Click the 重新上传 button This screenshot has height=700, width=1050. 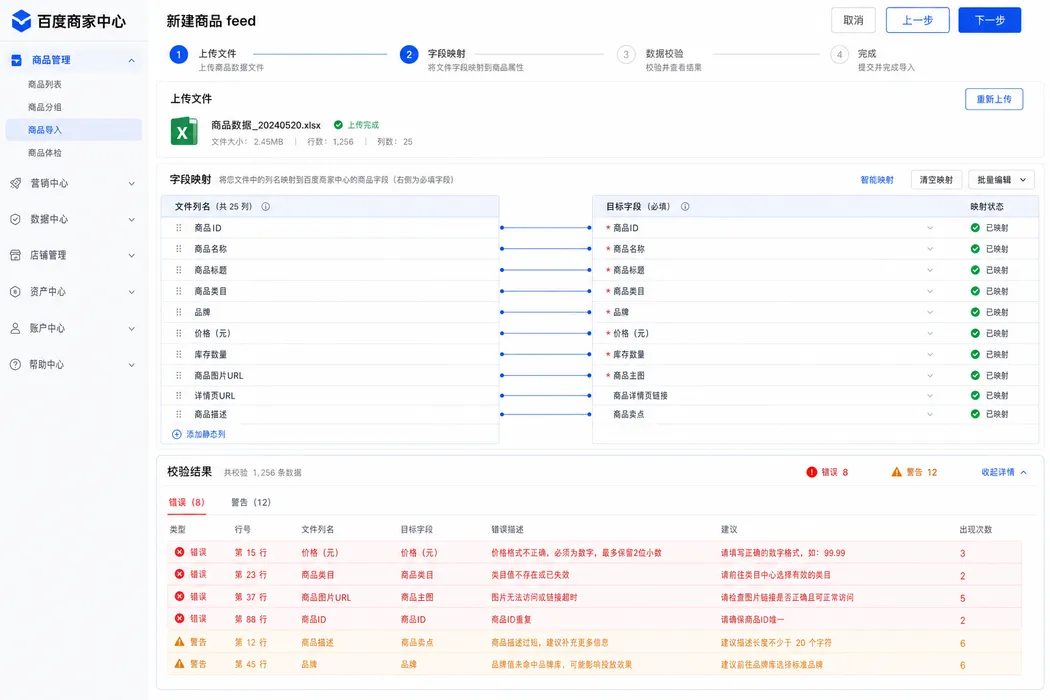point(994,99)
